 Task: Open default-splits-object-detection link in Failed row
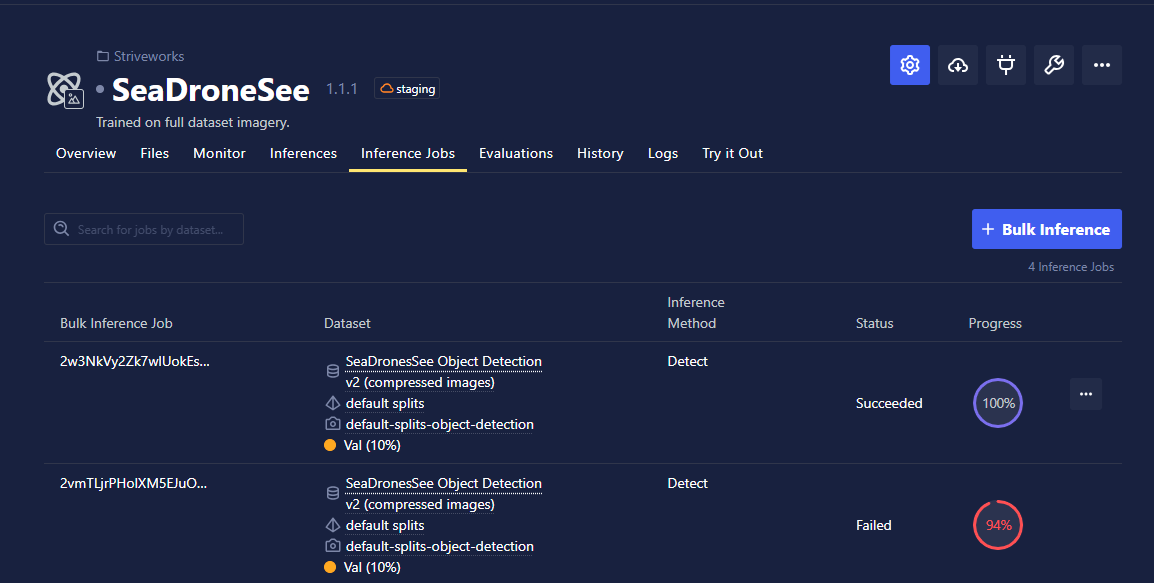[x=439, y=546]
